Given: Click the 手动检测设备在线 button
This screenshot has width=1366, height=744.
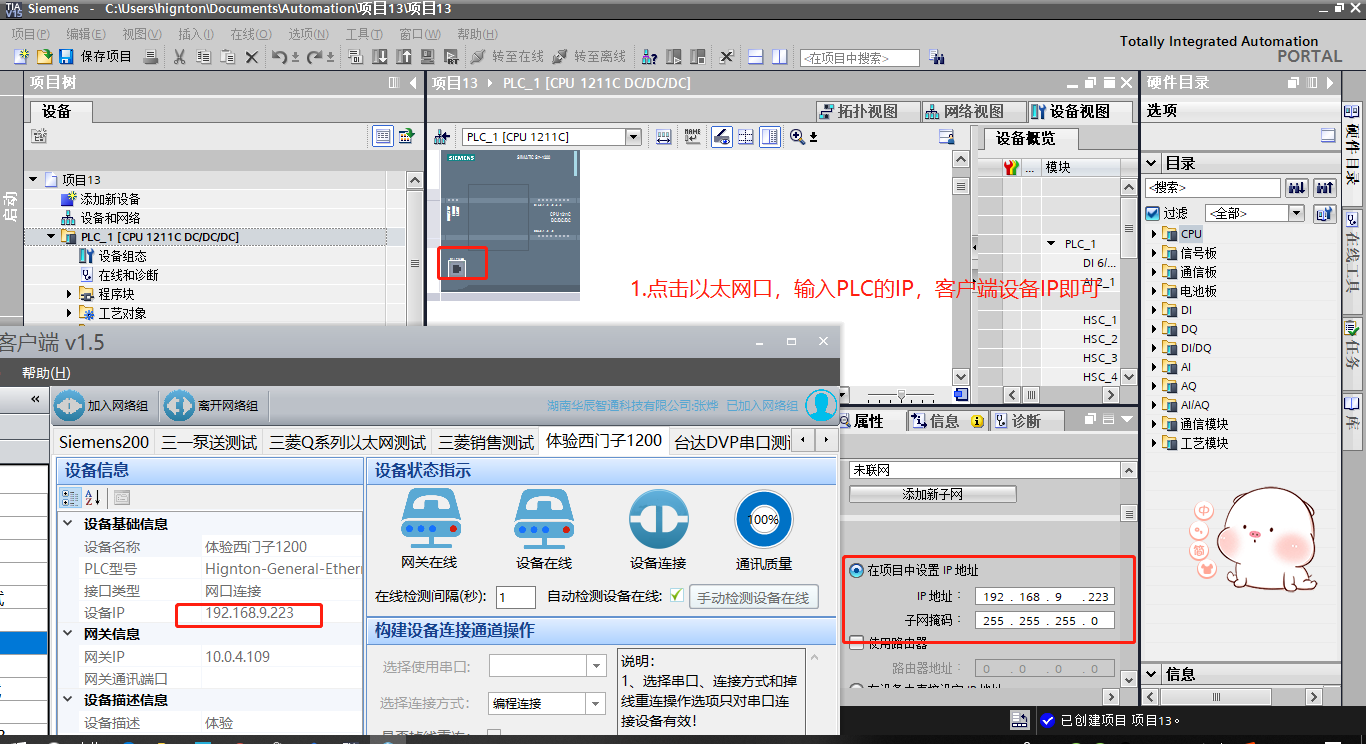Looking at the screenshot, I should pyautogui.click(x=753, y=598).
